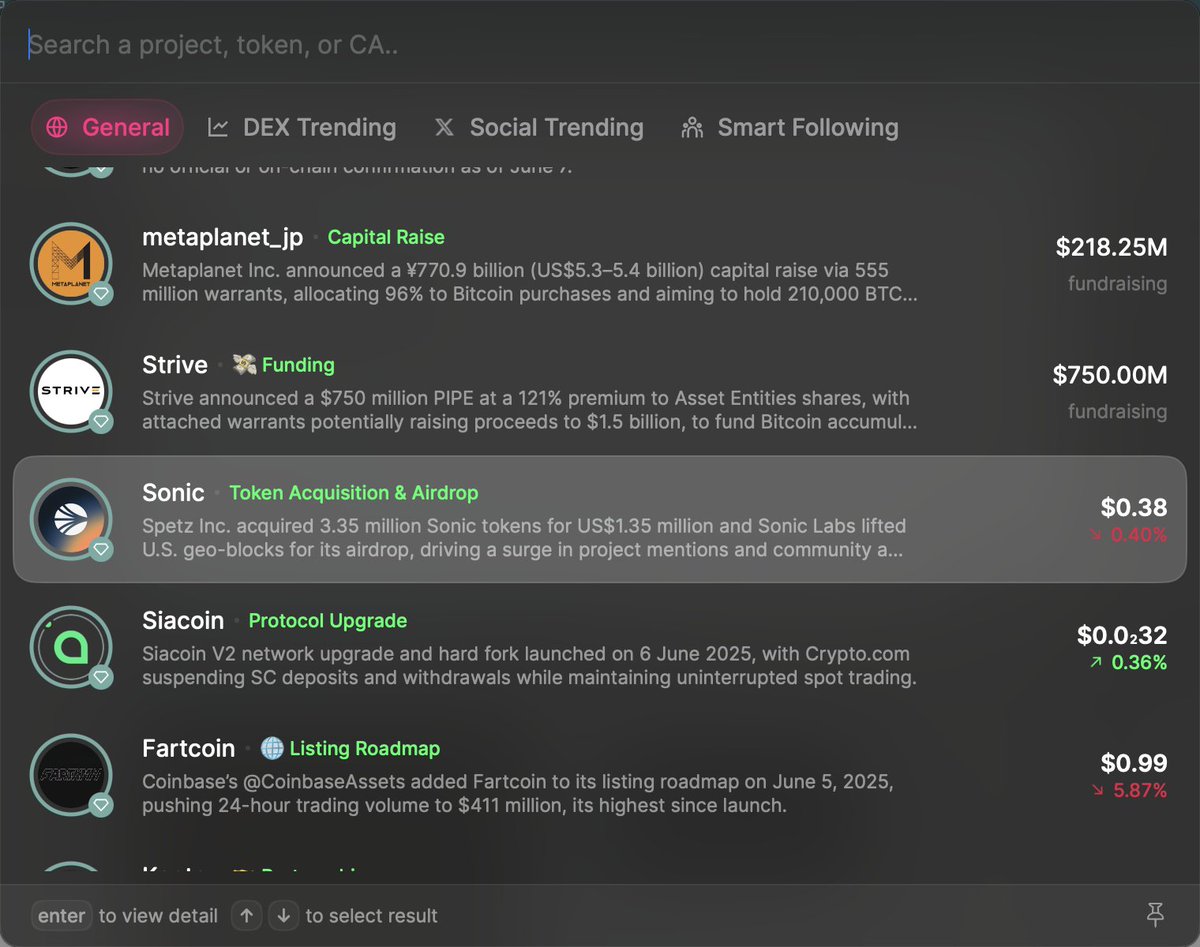The width and height of the screenshot is (1200, 947).
Task: Click the up arrow key button
Action: 248,915
